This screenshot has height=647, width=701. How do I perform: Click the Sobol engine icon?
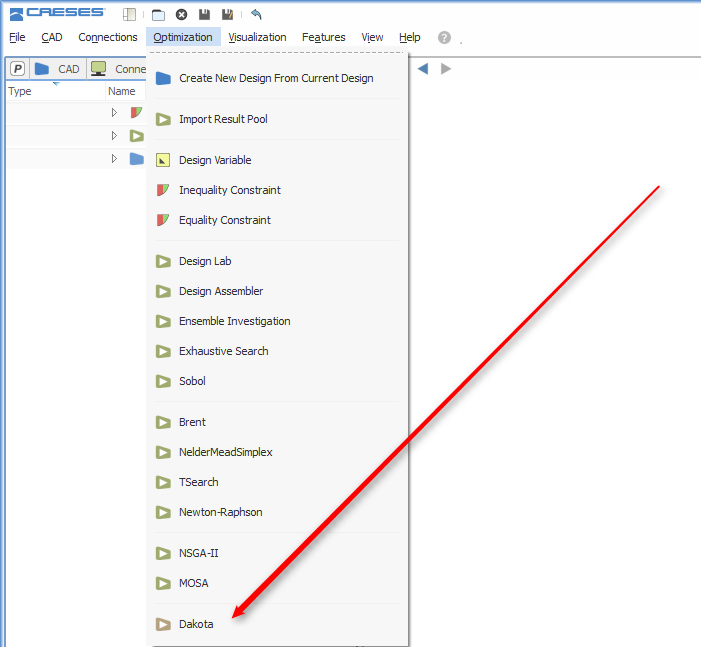tap(163, 381)
